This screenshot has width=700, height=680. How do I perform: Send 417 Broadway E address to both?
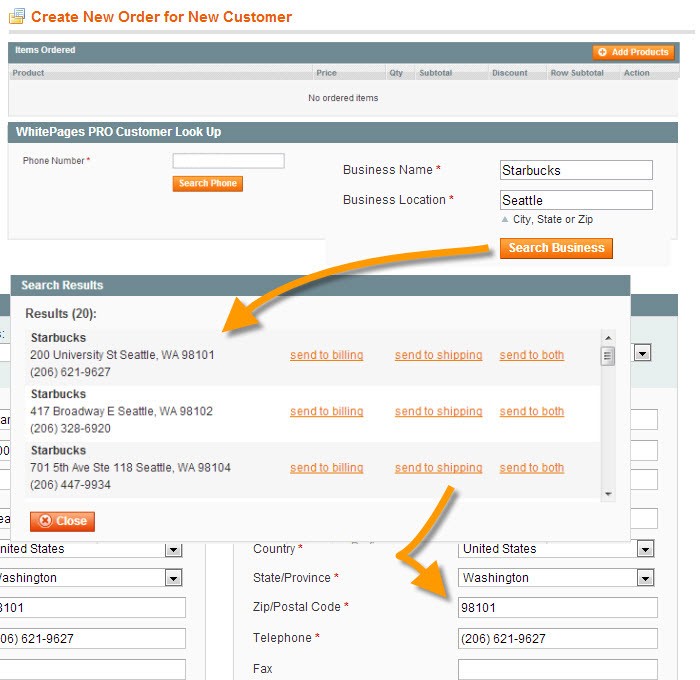532,411
